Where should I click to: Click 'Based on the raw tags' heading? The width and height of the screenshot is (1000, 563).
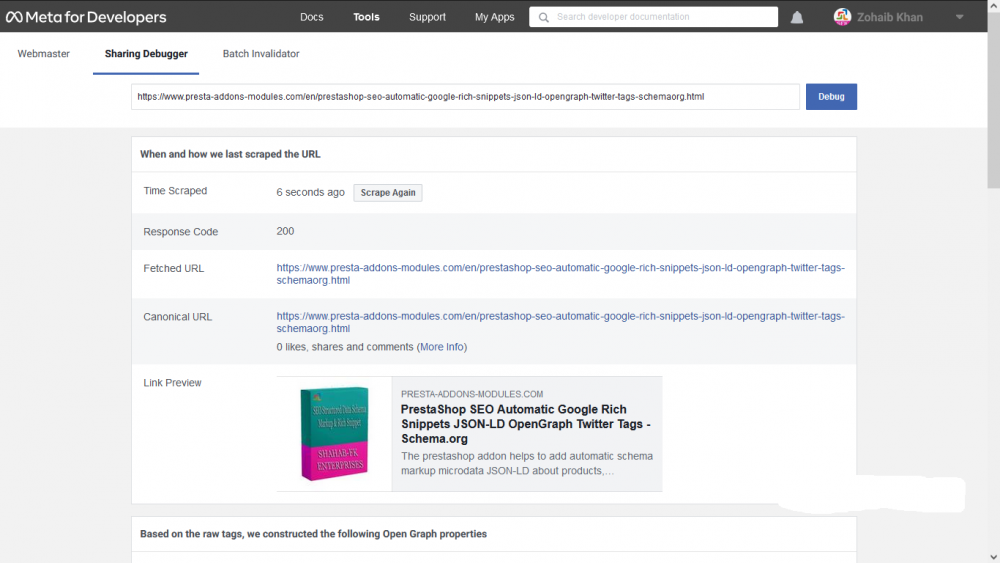pos(313,534)
